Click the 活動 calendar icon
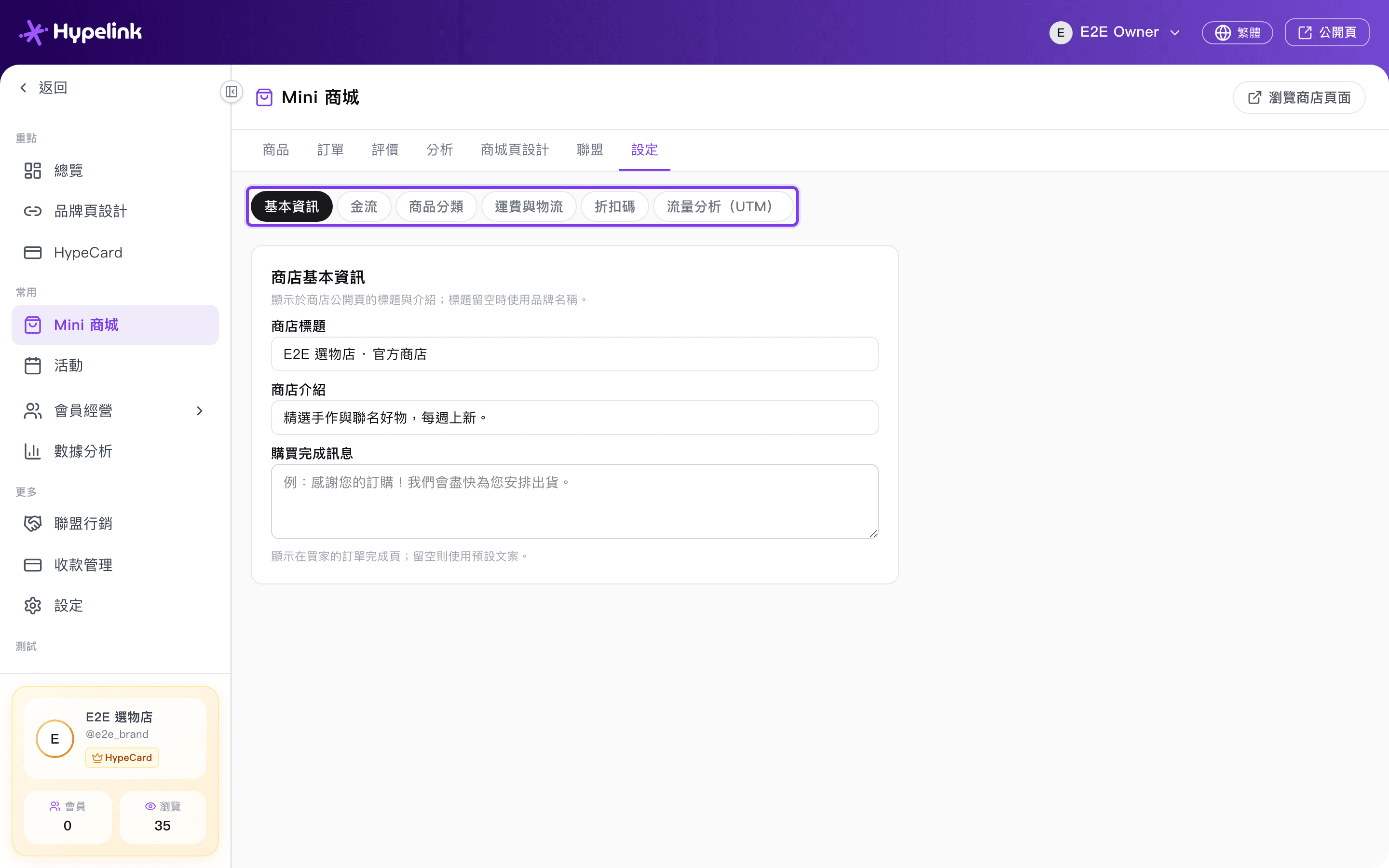The height and width of the screenshot is (868, 1389). (33, 366)
